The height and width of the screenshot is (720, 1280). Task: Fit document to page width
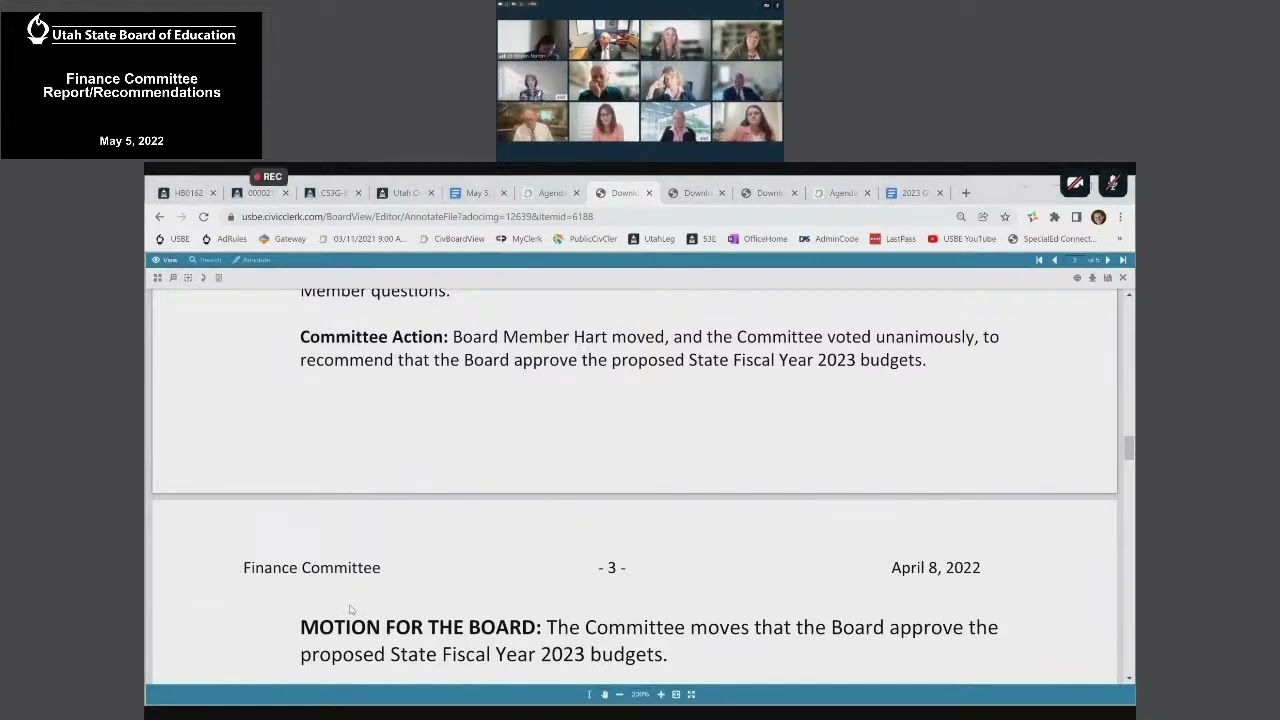point(676,694)
